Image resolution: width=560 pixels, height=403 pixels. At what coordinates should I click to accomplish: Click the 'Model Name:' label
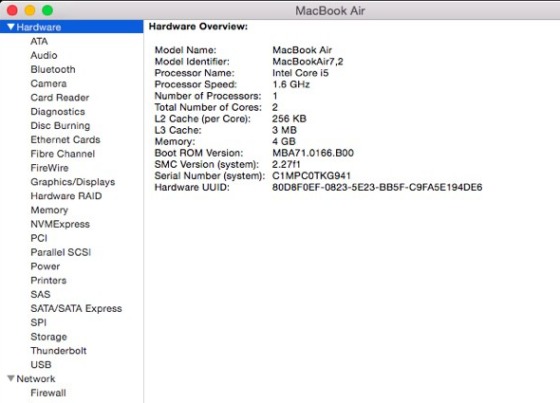[x=185, y=50]
